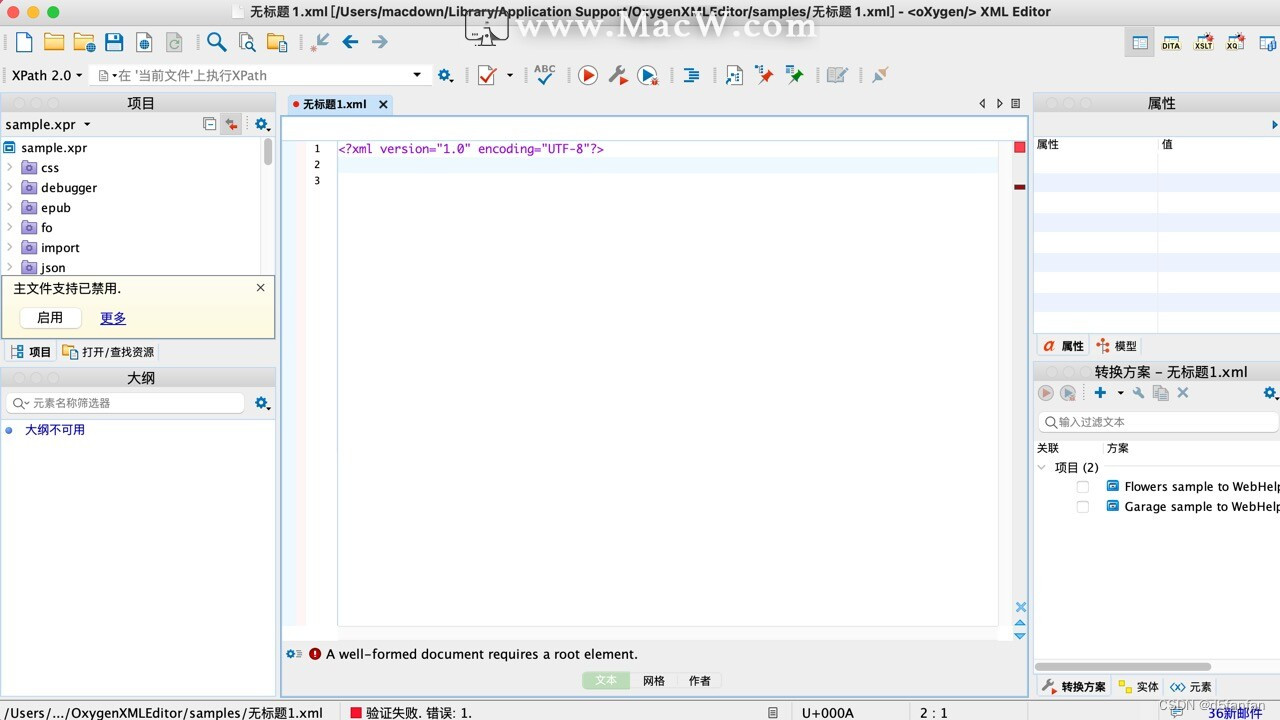Image resolution: width=1280 pixels, height=720 pixels.
Task: Open the XPath 2.0 version dropdown
Action: pos(78,74)
